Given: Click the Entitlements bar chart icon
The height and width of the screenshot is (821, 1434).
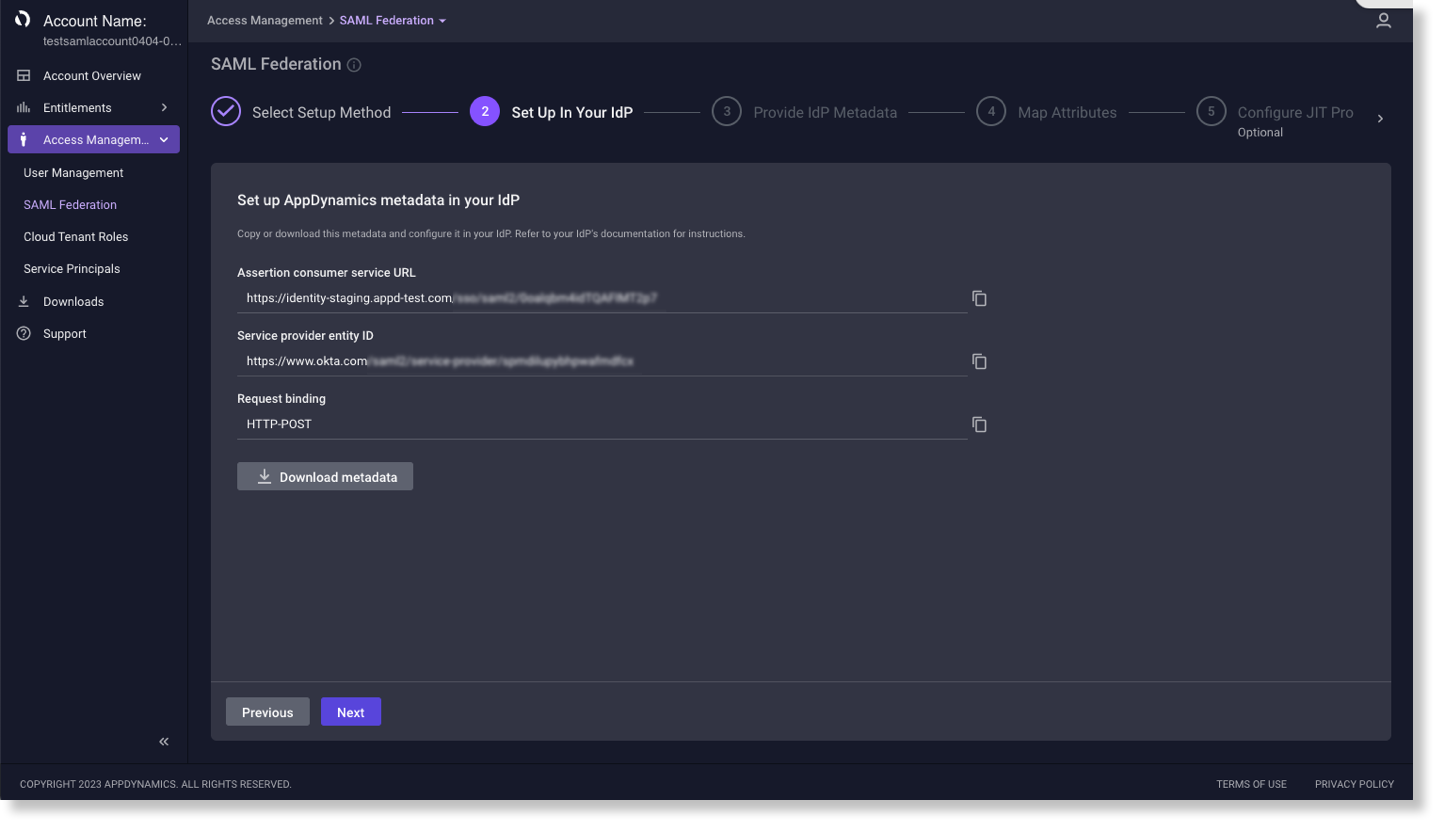Looking at the screenshot, I should [23, 108].
